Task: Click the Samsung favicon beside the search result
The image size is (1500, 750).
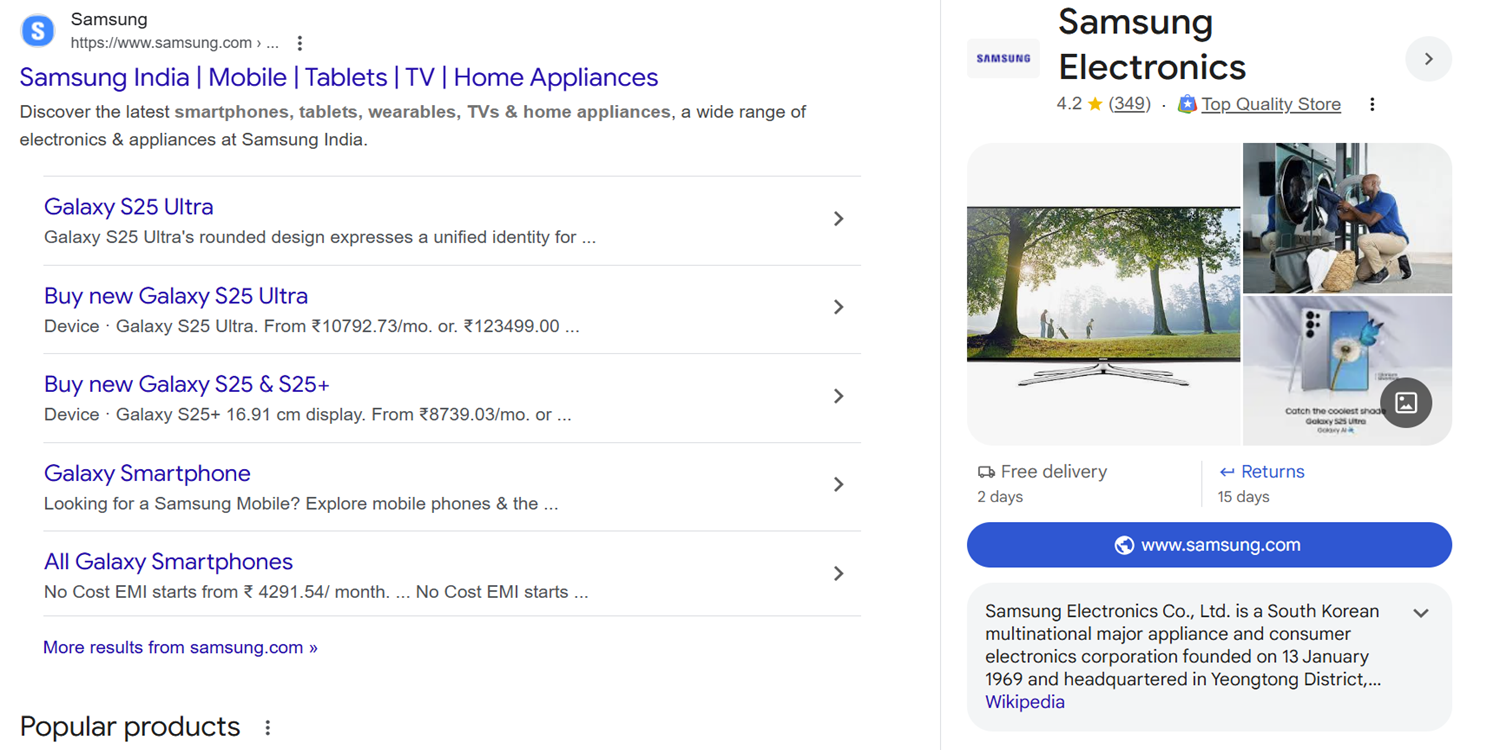Action: [x=38, y=31]
